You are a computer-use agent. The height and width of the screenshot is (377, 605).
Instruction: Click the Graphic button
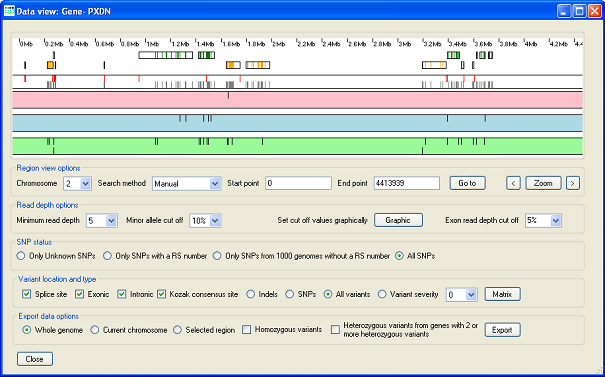pyautogui.click(x=398, y=220)
